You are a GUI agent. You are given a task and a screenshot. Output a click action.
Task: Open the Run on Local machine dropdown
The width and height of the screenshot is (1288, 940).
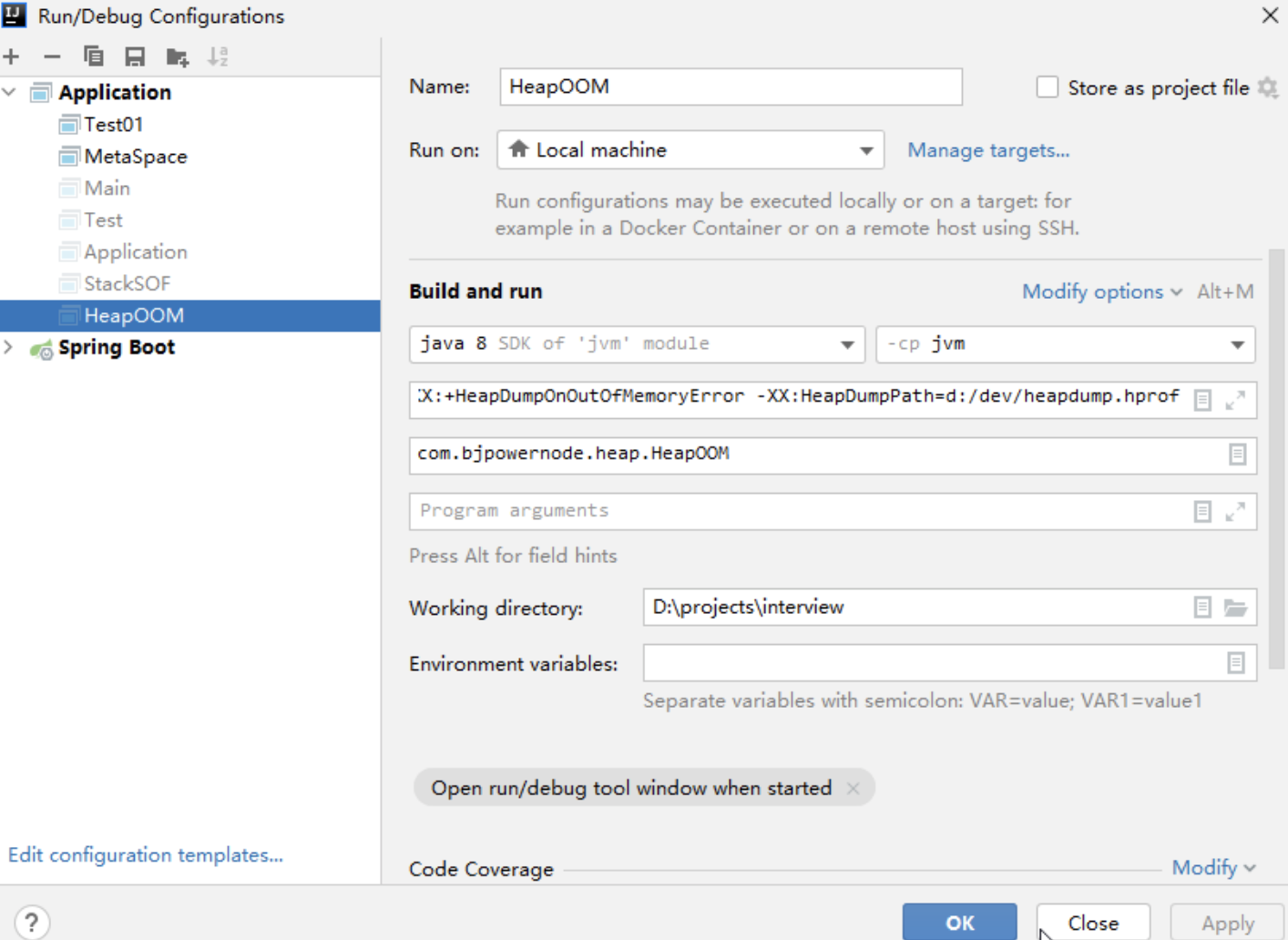[x=690, y=150]
